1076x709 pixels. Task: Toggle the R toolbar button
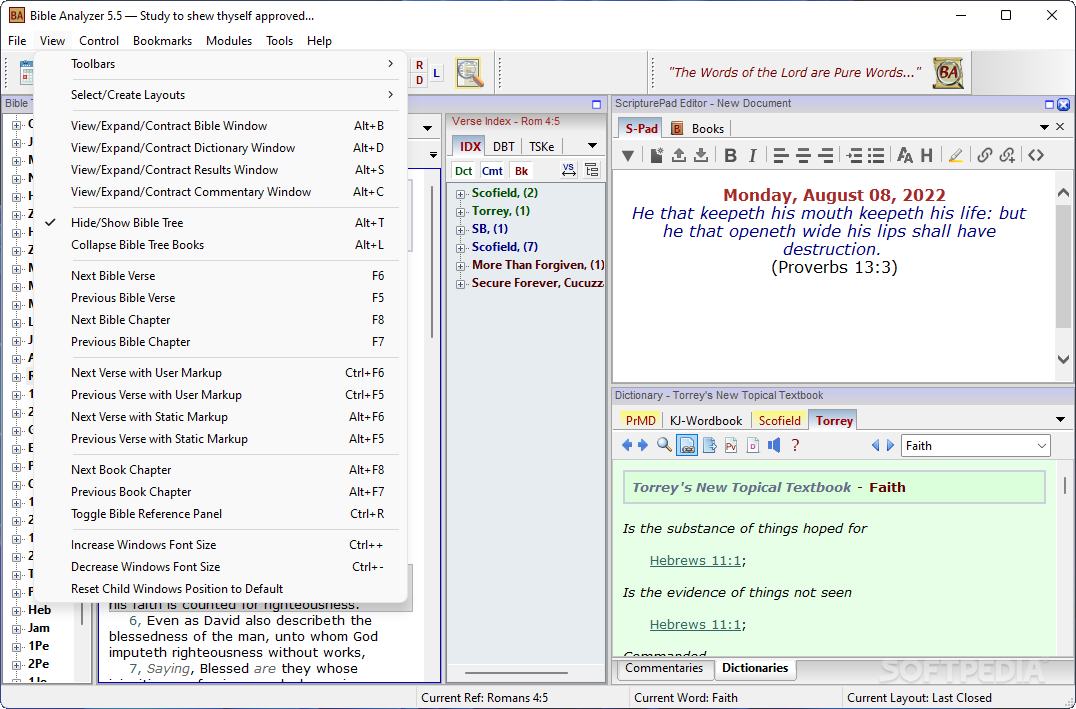click(x=420, y=65)
